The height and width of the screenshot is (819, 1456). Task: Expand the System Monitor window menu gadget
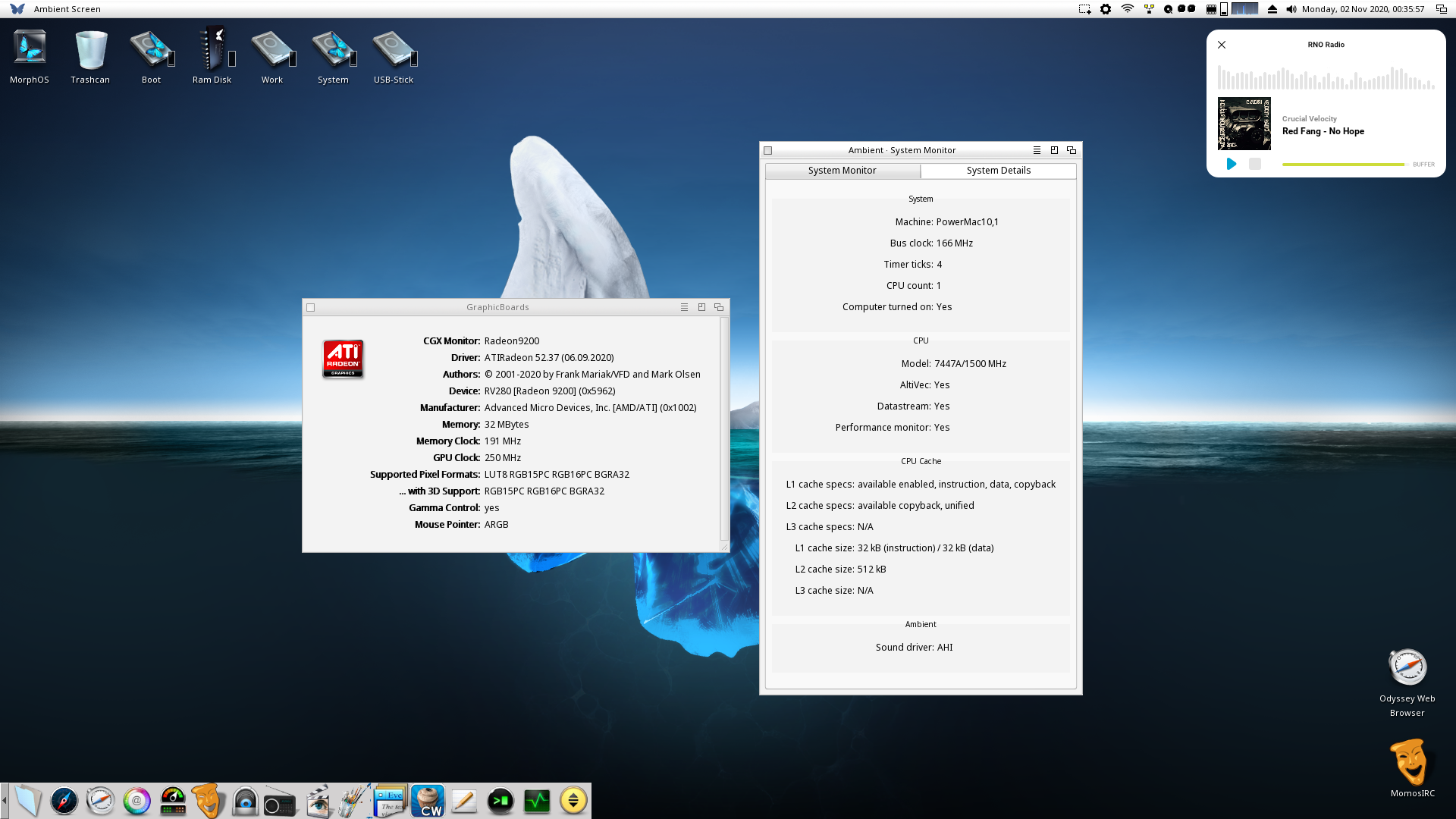1037,150
